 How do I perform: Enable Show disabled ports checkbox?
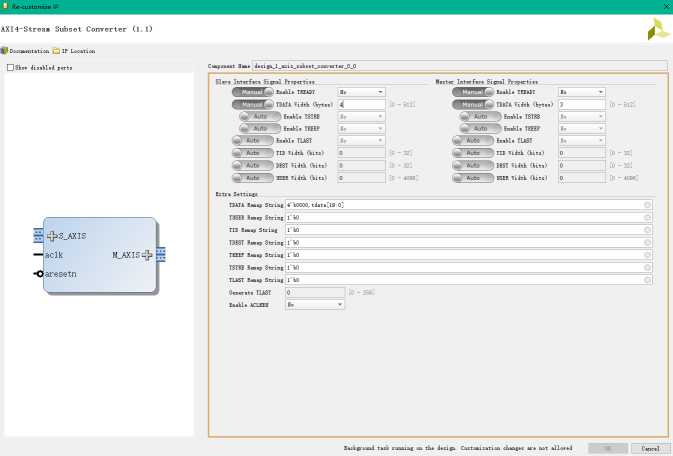(x=10, y=68)
